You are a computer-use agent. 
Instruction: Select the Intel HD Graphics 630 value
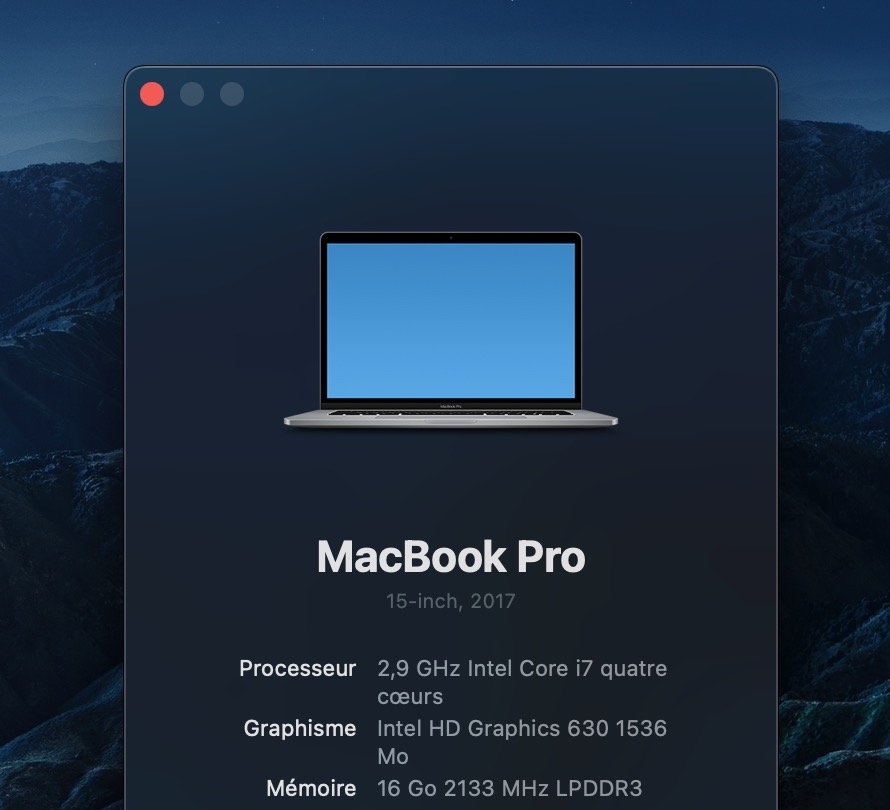pos(522,742)
